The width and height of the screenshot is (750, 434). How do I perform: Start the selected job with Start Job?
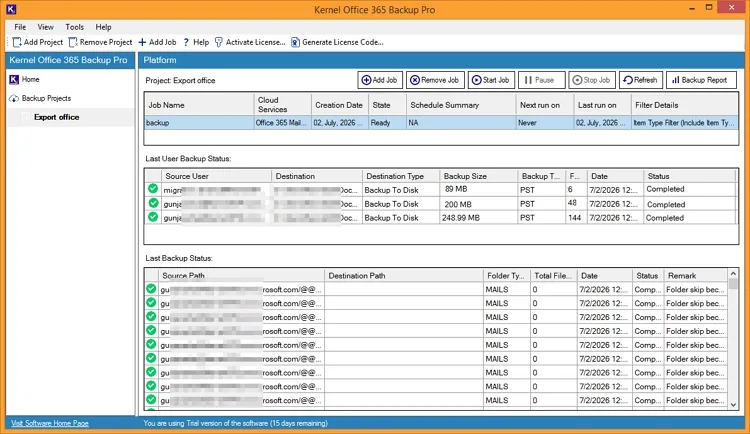(x=491, y=80)
